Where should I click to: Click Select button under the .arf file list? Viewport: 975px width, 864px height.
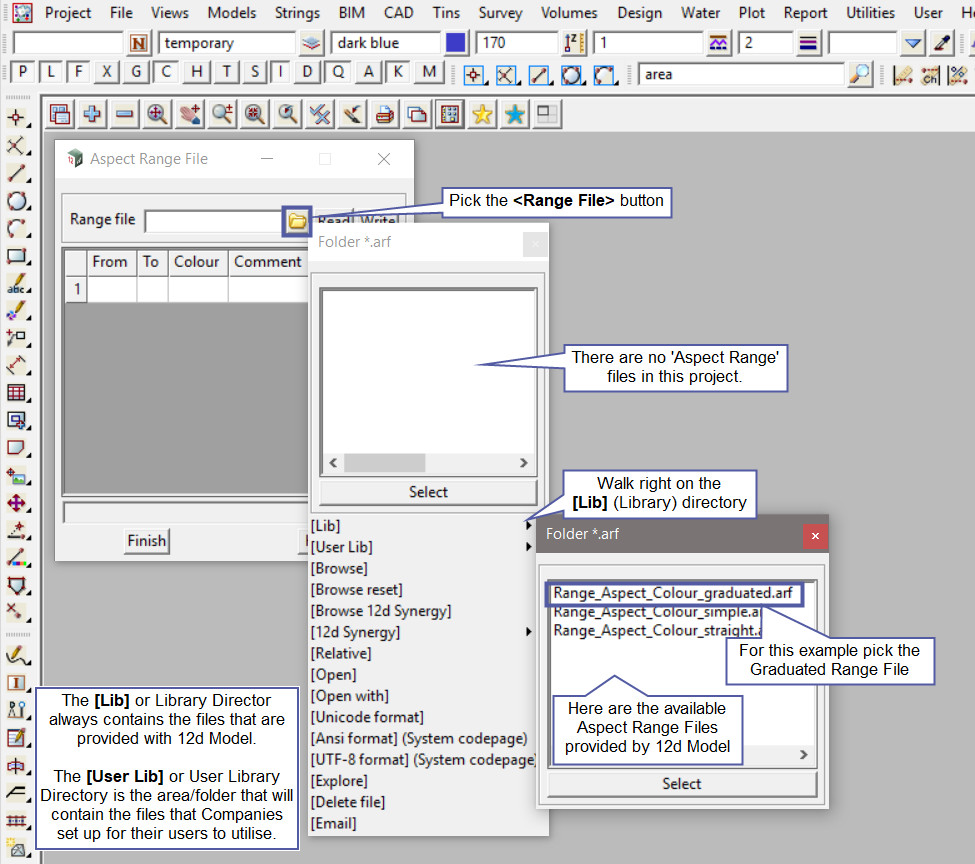[x=681, y=784]
